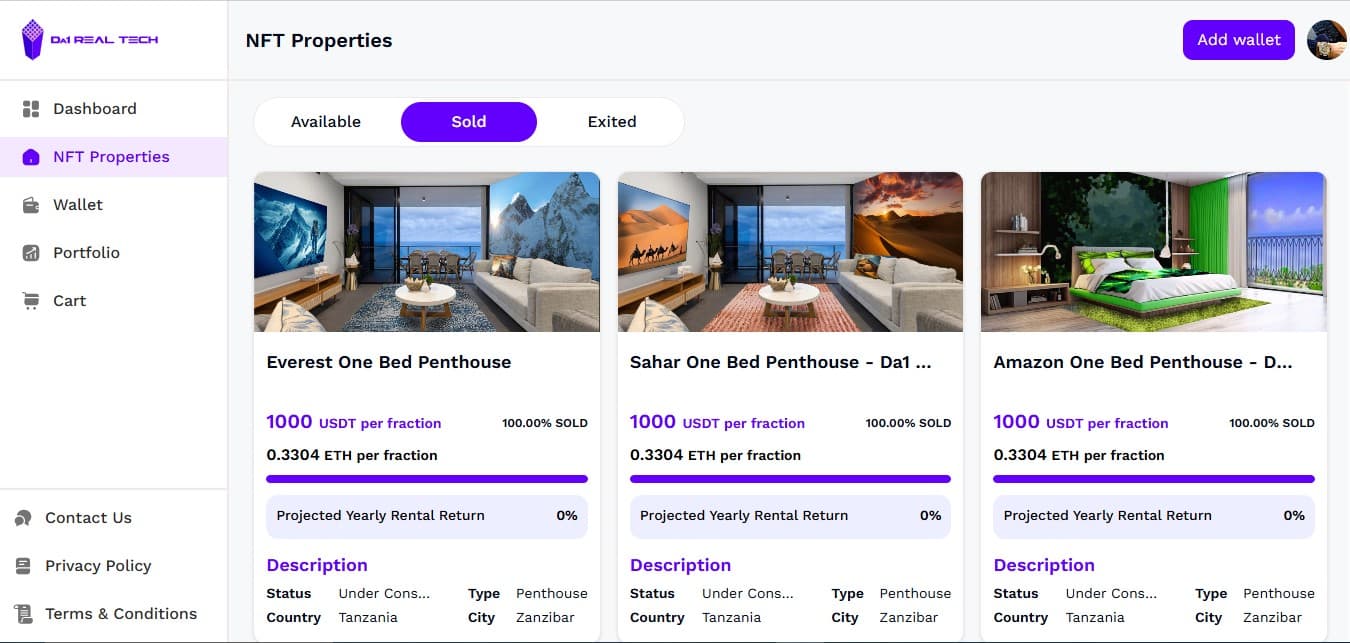Select the Dashboard icon in the sidebar
Viewport: 1350px width, 643px height.
coord(31,108)
